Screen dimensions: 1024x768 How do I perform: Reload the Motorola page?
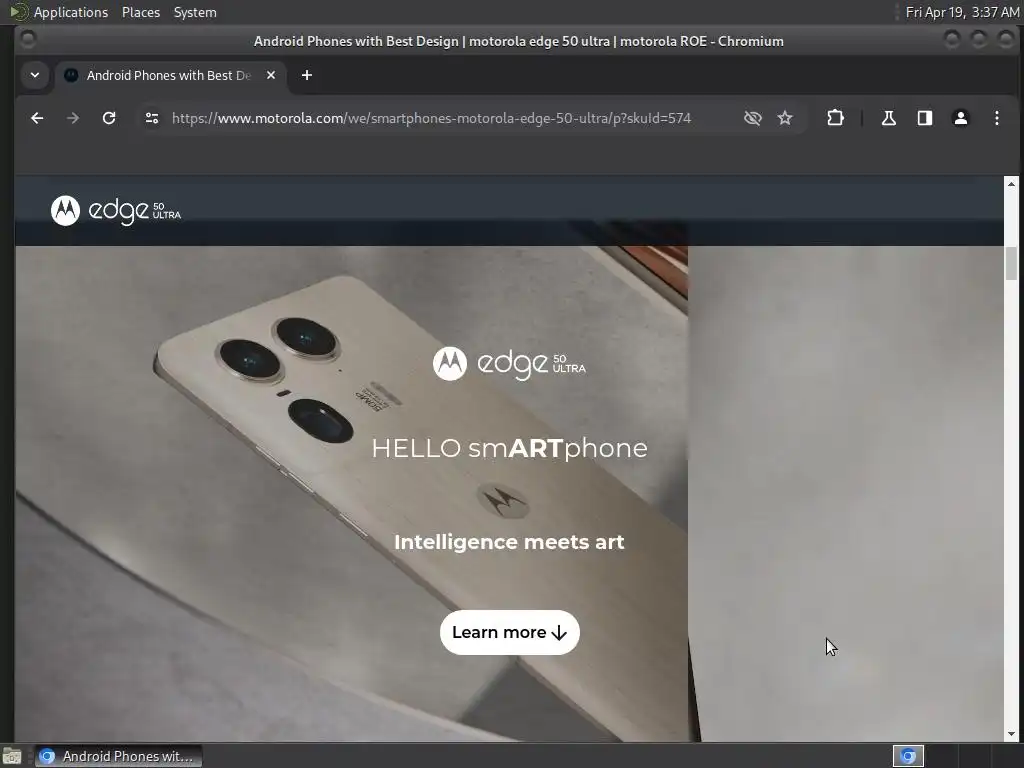(x=109, y=118)
